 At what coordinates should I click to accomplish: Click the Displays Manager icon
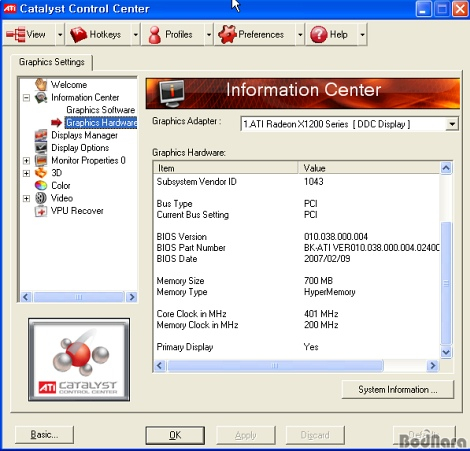[41, 135]
